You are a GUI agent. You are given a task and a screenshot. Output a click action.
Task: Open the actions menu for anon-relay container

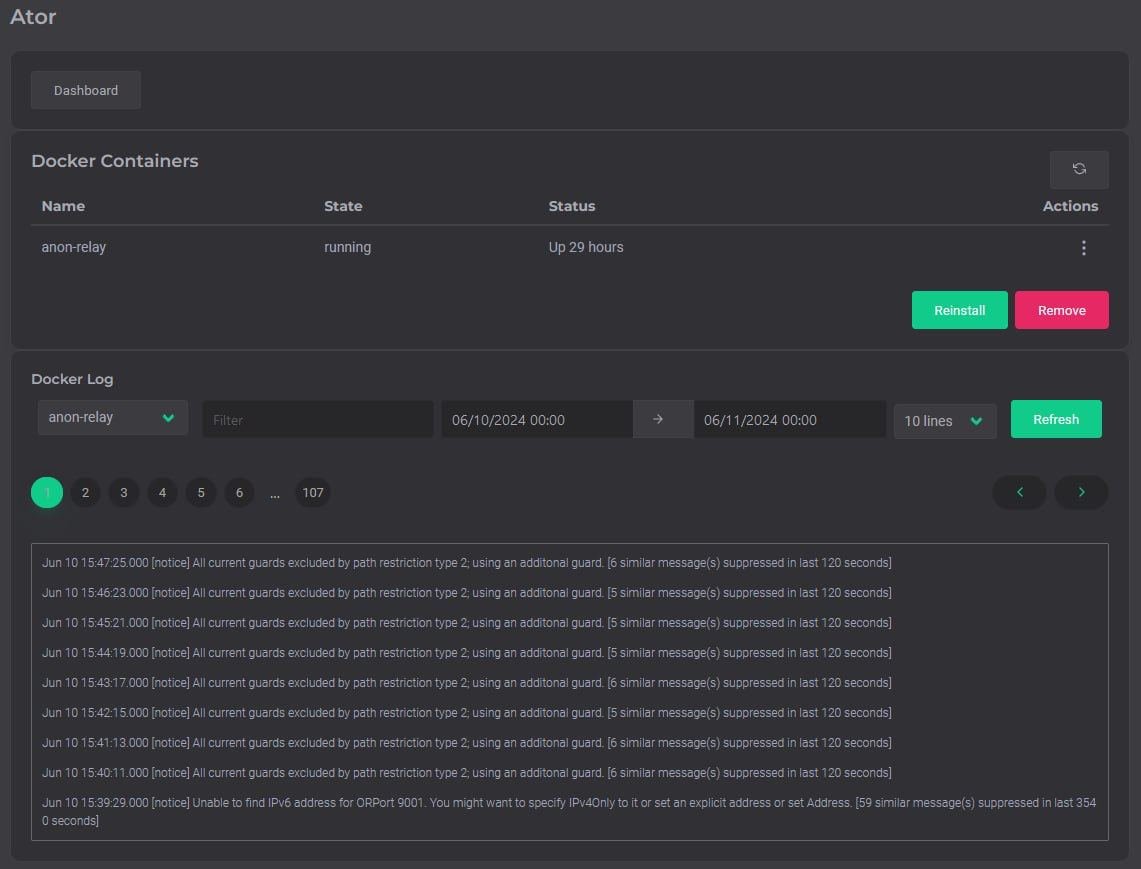(x=1084, y=247)
